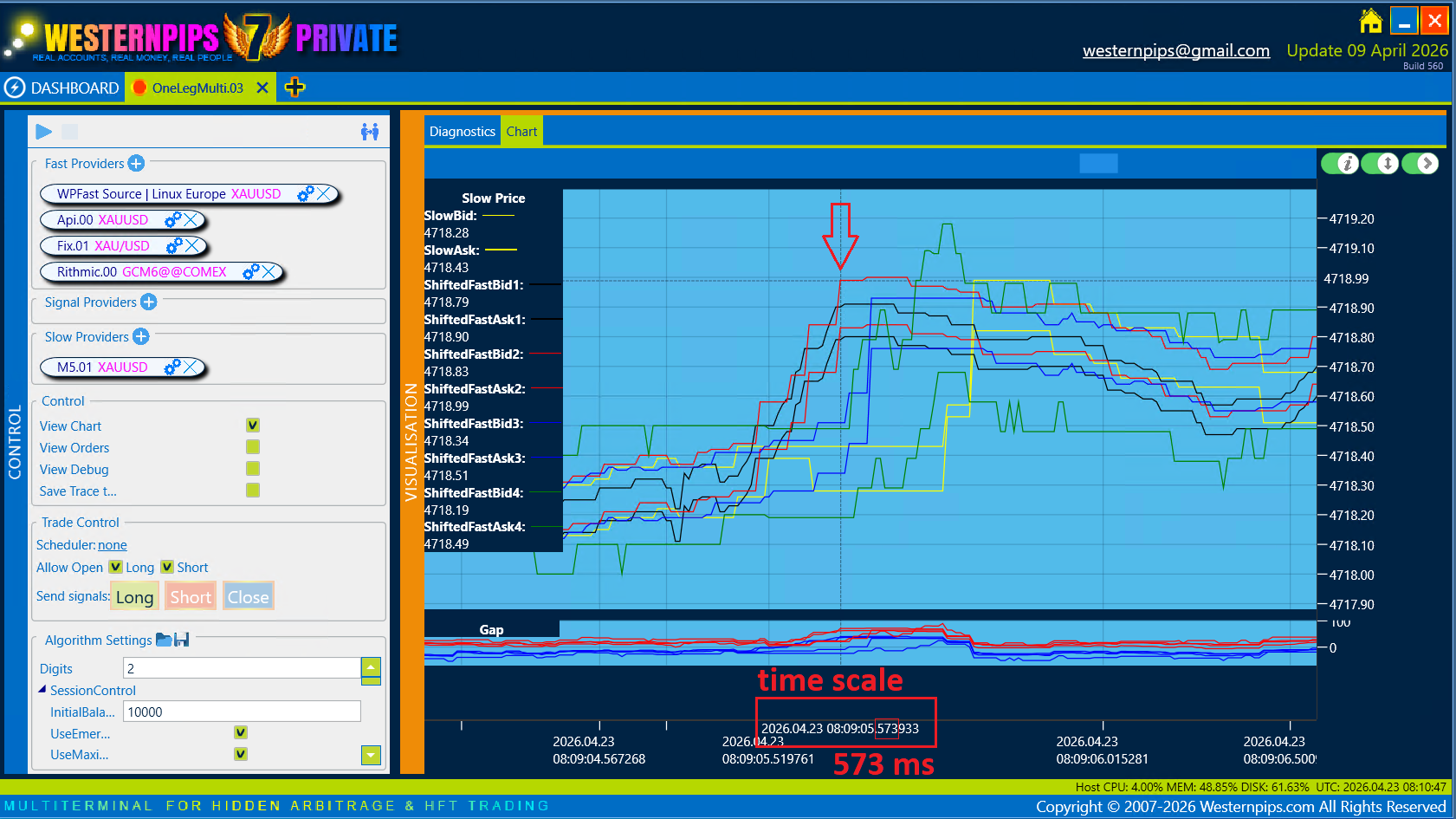Toggle the UseMaxi... checkbox

(x=241, y=754)
